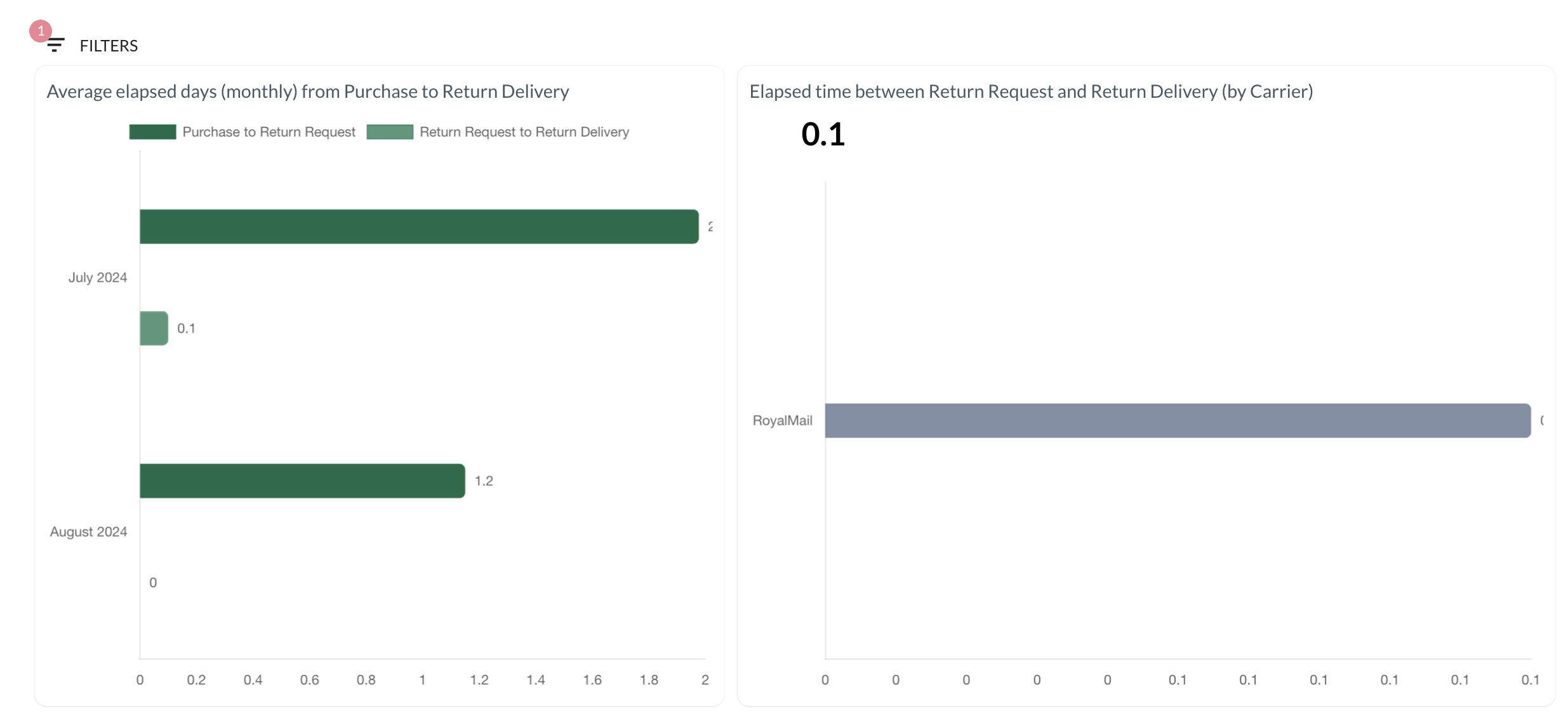Click the 0.1 value beside the July bar
Viewport: 1568px width, 715px height.
(x=186, y=328)
